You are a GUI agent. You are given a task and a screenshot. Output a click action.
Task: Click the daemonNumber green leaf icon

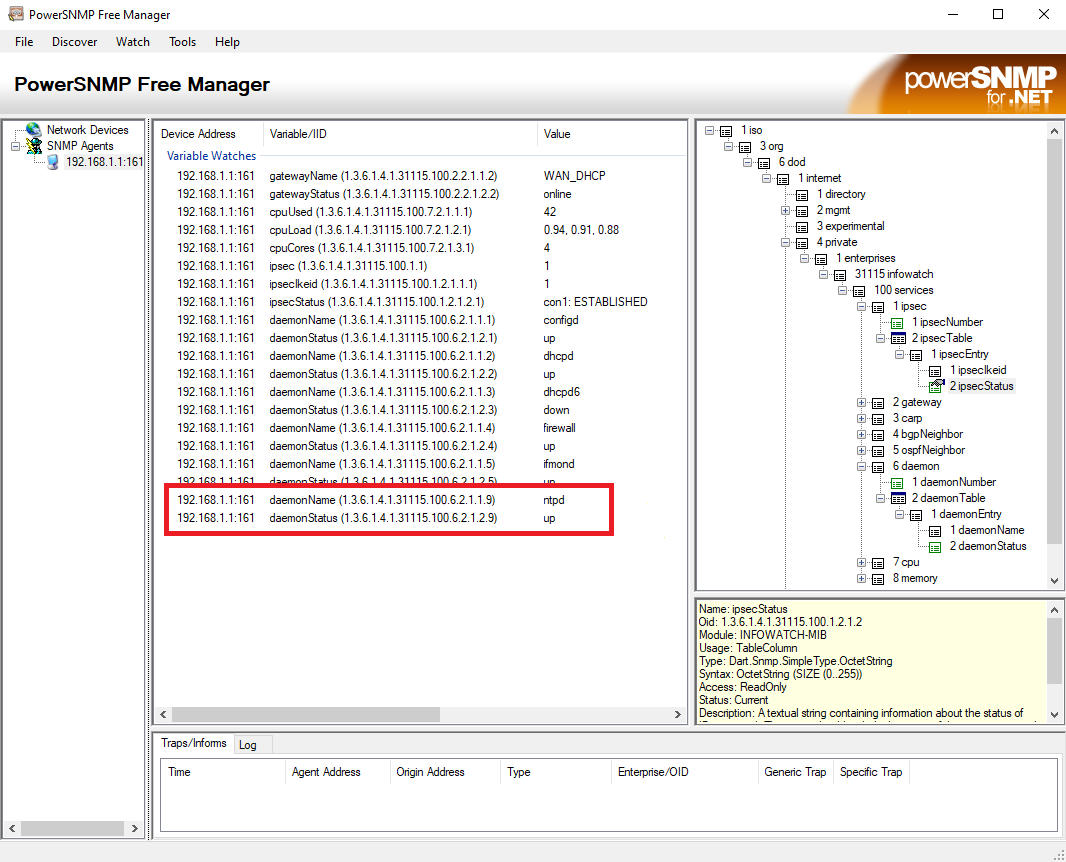tap(897, 482)
